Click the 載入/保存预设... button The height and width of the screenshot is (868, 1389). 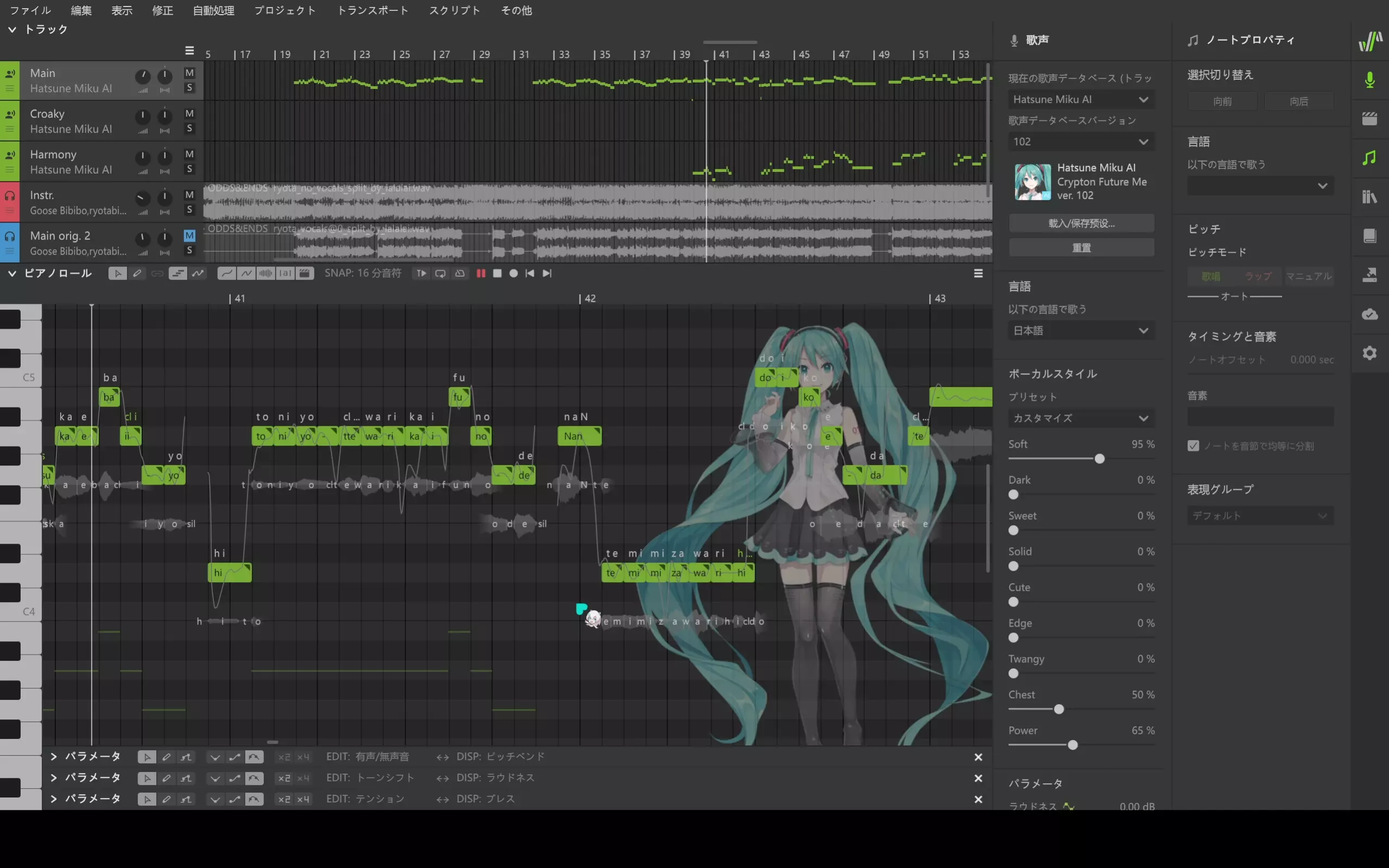[1081, 224]
